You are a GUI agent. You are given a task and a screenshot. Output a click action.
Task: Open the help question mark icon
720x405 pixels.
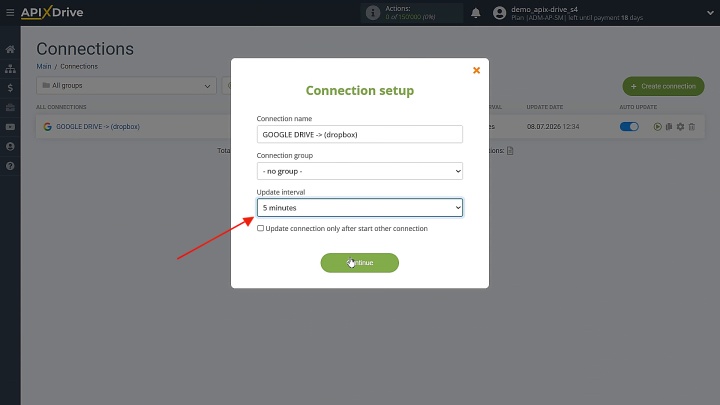pos(10,166)
